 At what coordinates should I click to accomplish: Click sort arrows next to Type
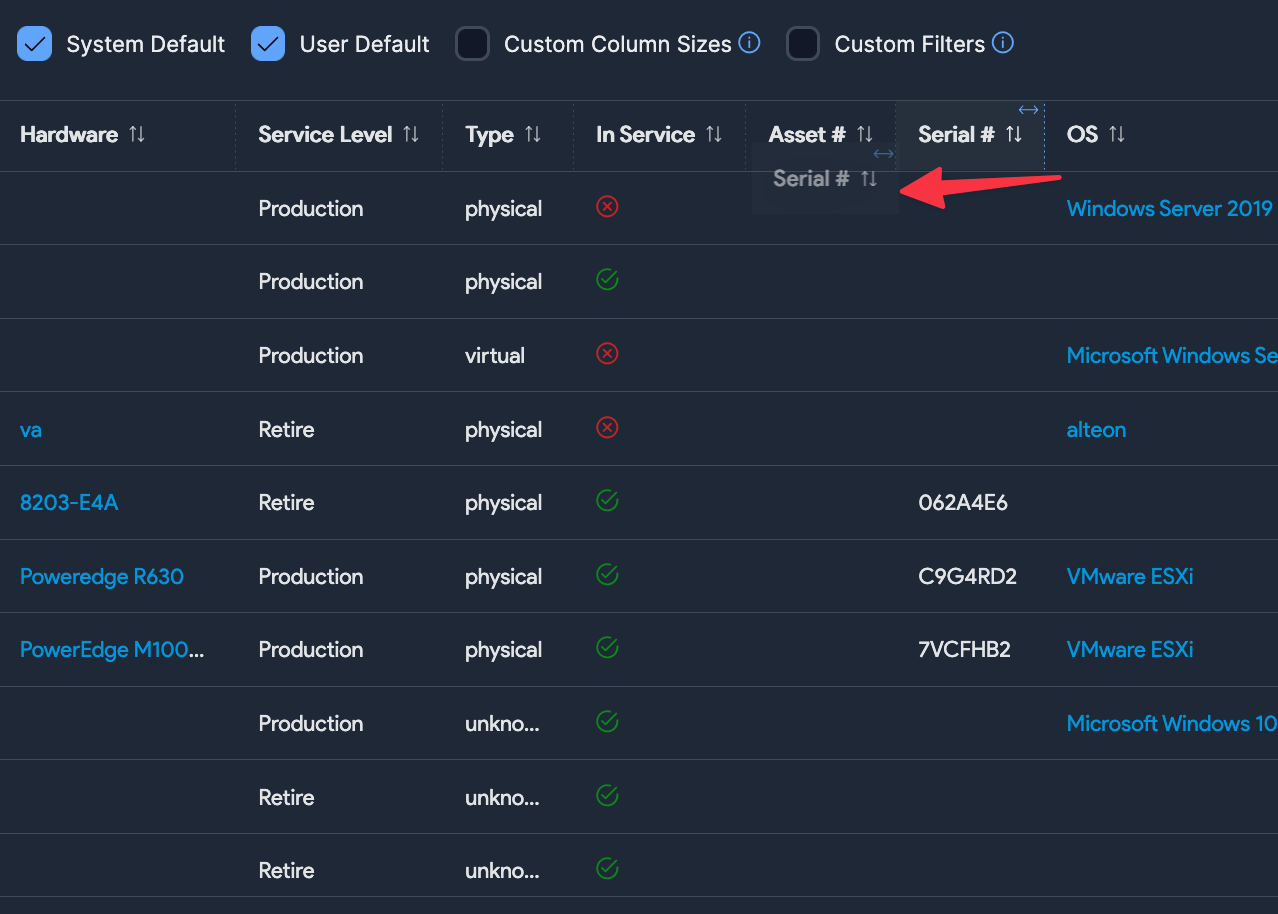[533, 135]
